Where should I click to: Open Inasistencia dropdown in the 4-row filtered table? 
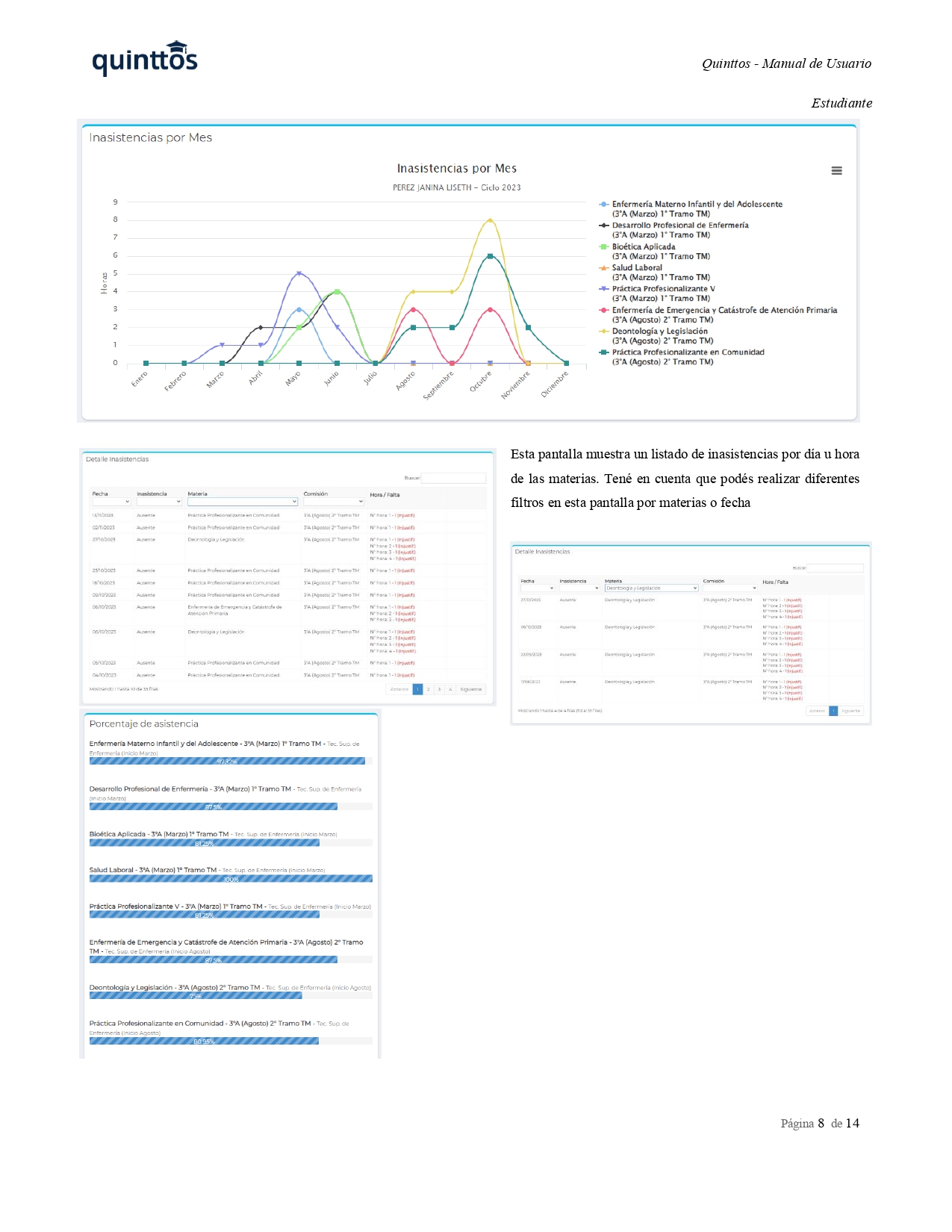click(x=579, y=588)
